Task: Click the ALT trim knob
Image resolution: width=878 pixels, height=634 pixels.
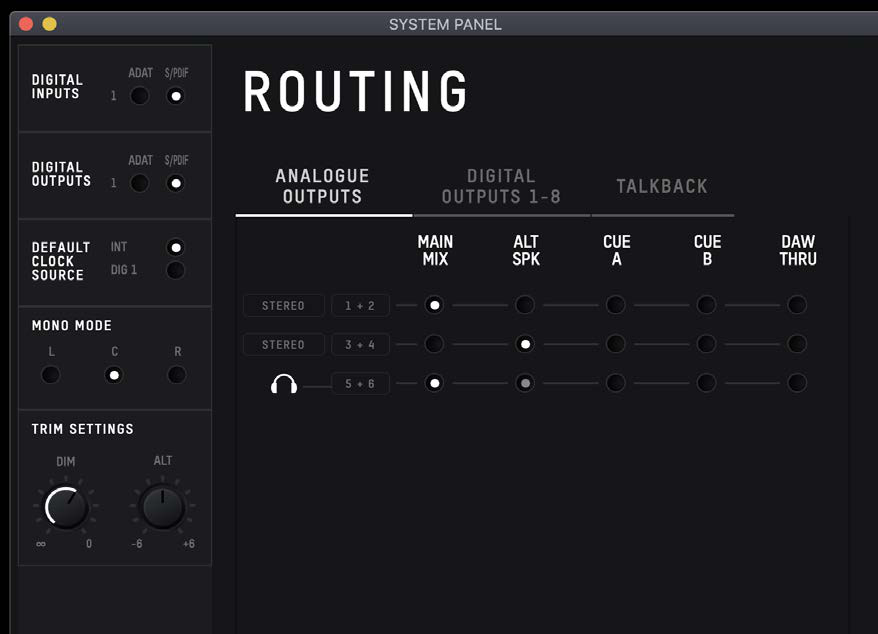Action: (x=162, y=507)
